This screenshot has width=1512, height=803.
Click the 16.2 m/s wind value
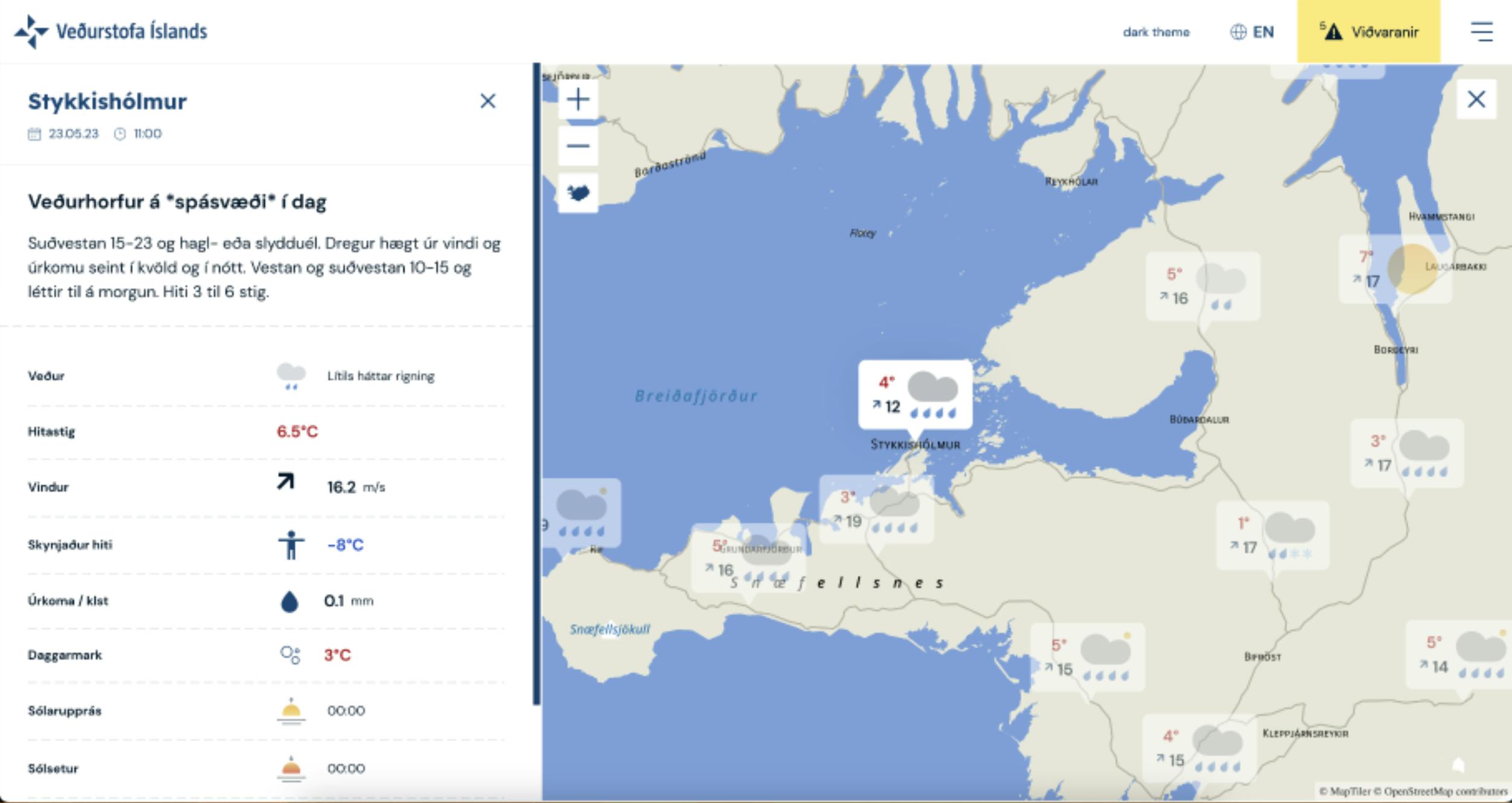tap(356, 487)
